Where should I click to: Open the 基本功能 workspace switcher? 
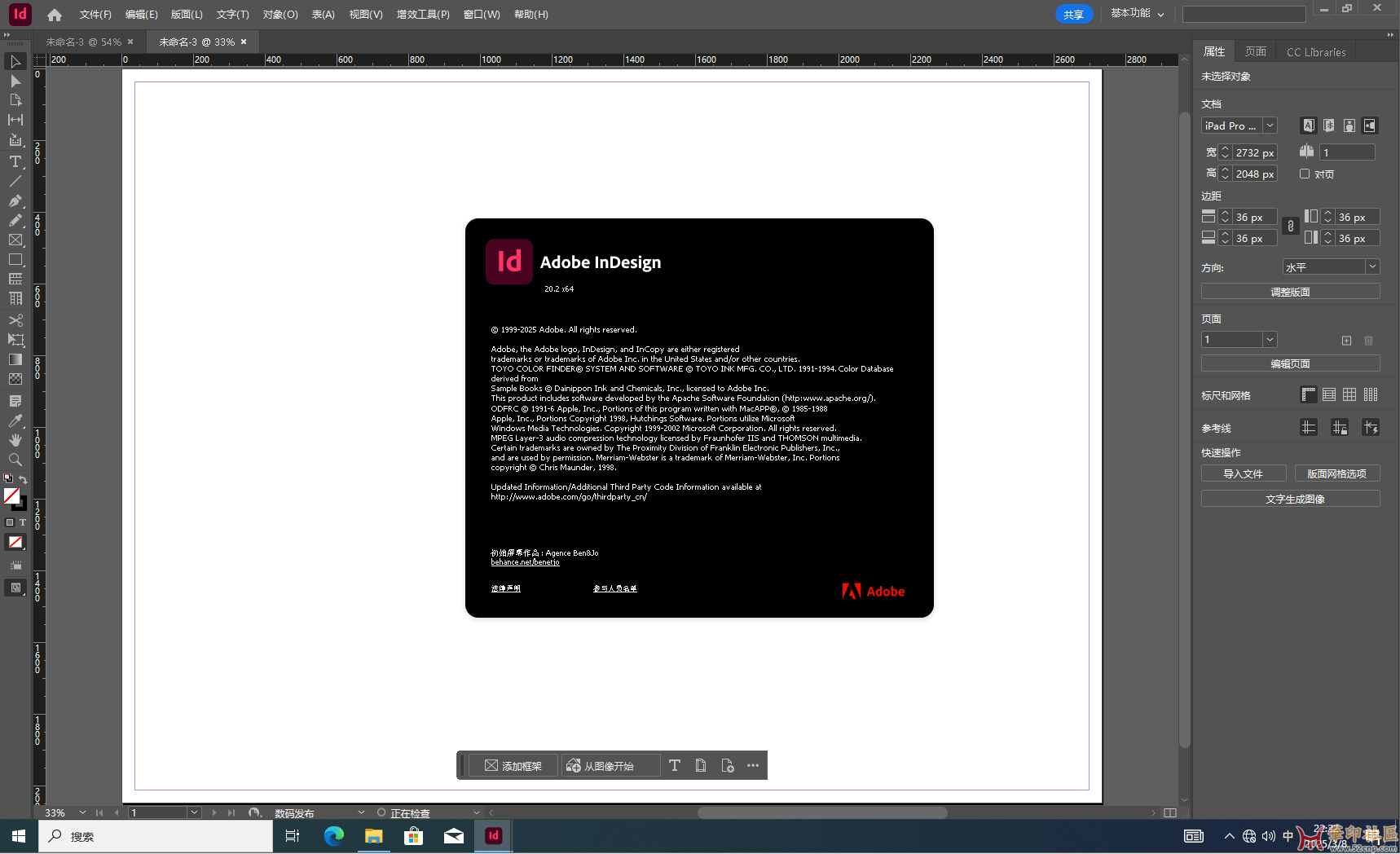pyautogui.click(x=1138, y=14)
